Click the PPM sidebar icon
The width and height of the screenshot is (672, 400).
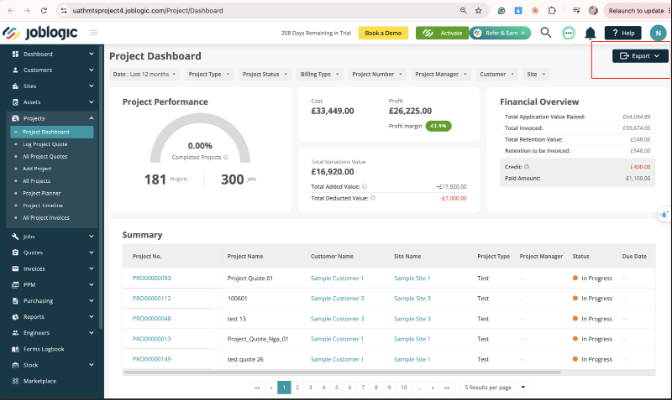pos(15,285)
